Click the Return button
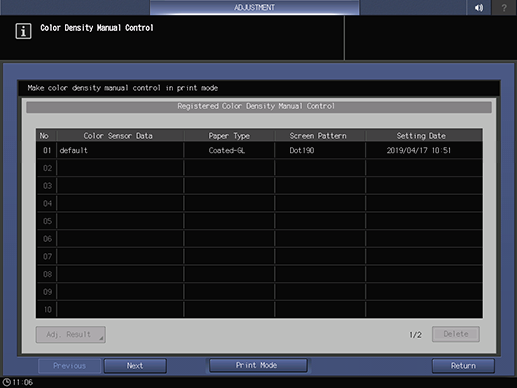The image size is (517, 388). (x=463, y=366)
